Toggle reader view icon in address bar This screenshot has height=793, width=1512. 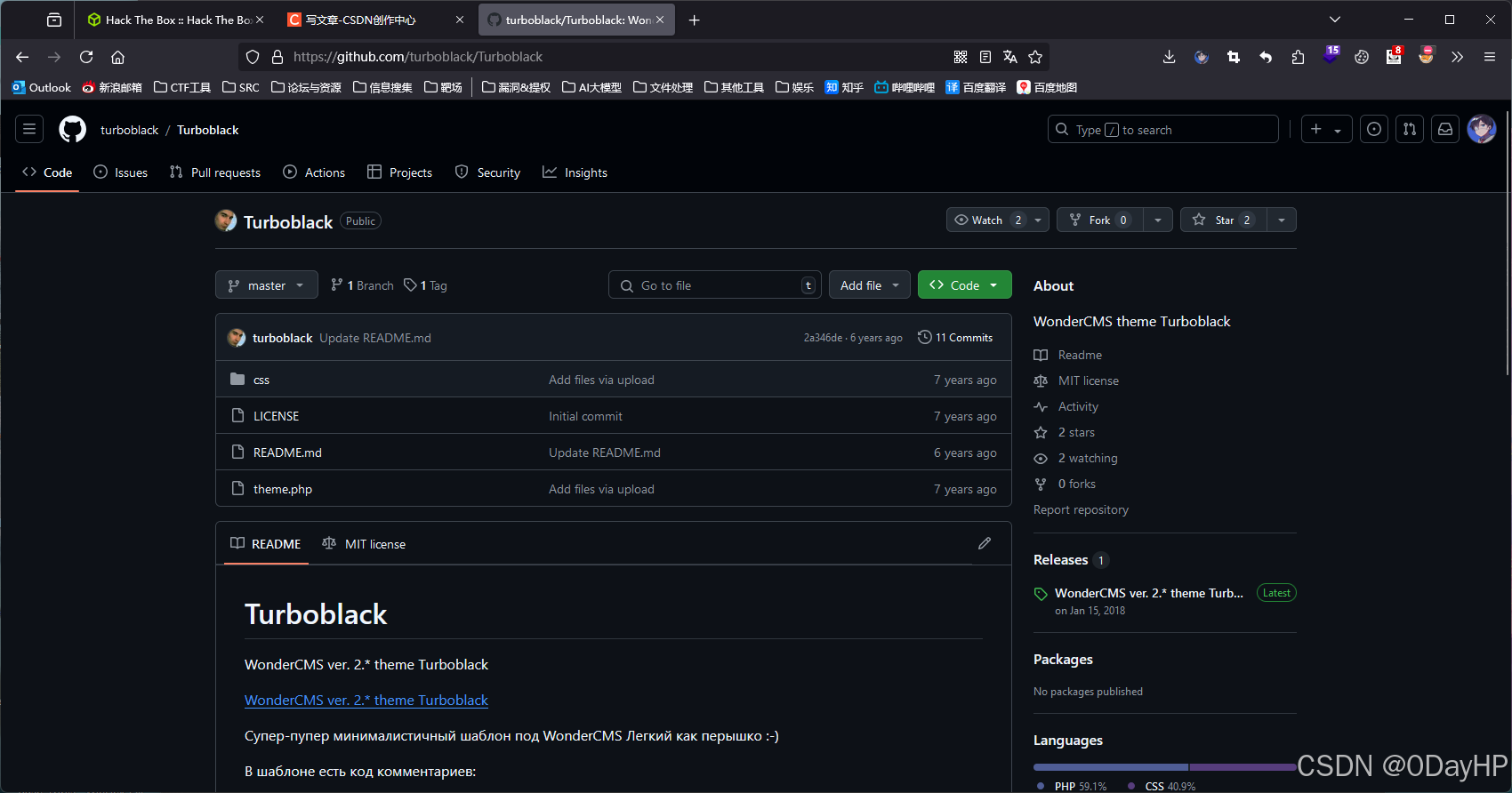pos(985,57)
